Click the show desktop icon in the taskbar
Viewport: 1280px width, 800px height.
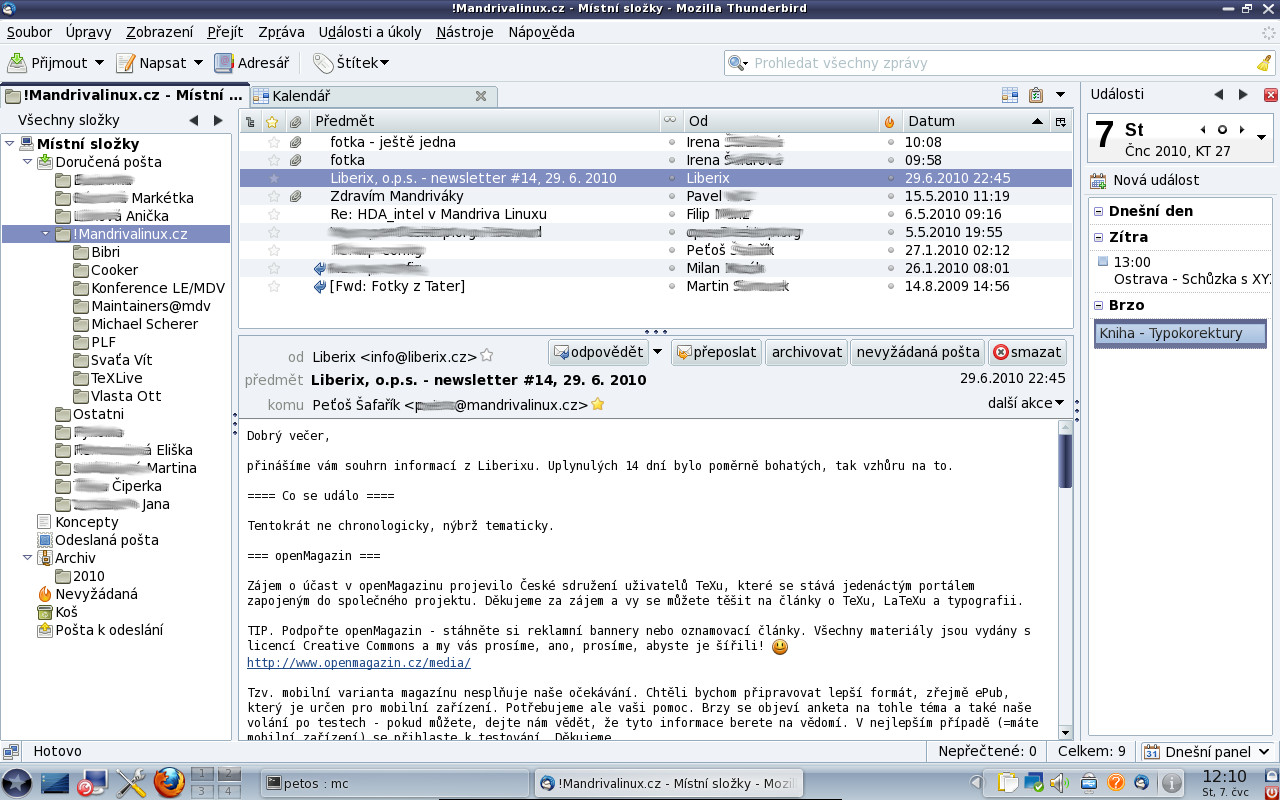[56, 783]
